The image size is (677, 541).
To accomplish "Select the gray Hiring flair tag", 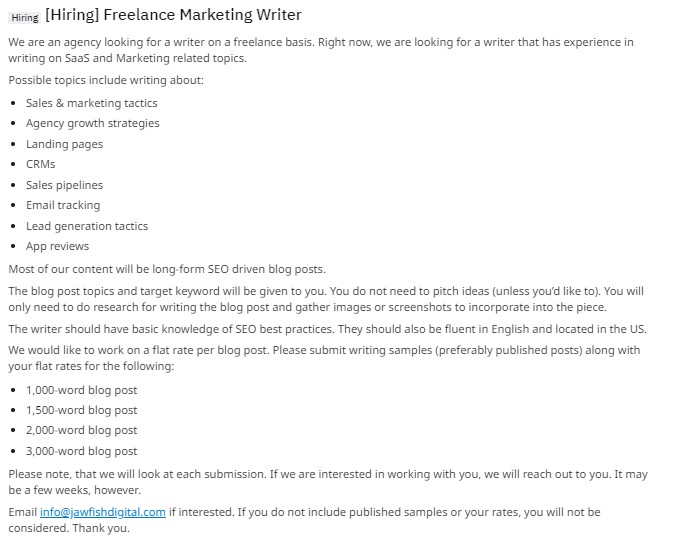I will pos(25,17).
